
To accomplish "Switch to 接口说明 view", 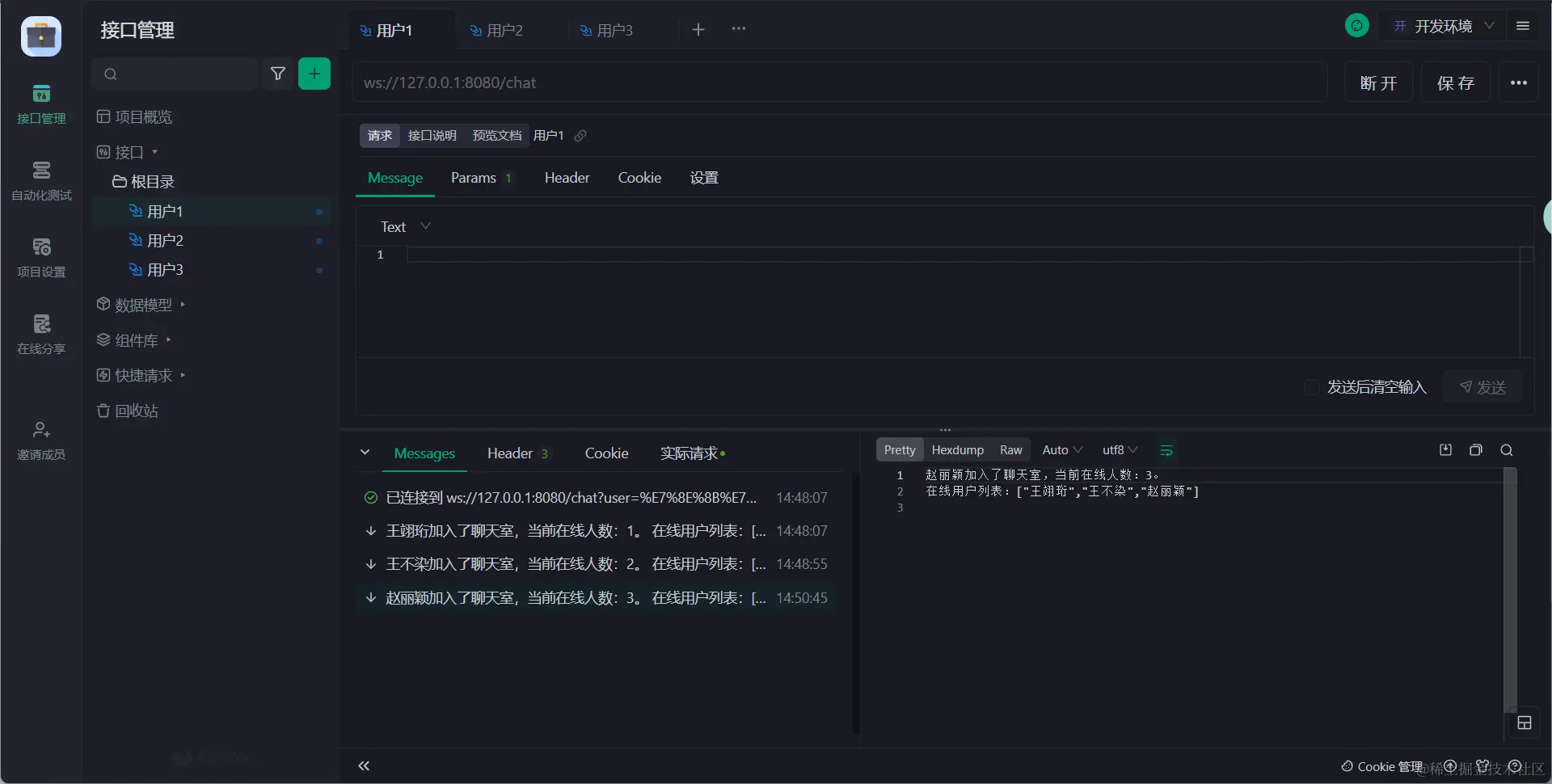I will (432, 136).
